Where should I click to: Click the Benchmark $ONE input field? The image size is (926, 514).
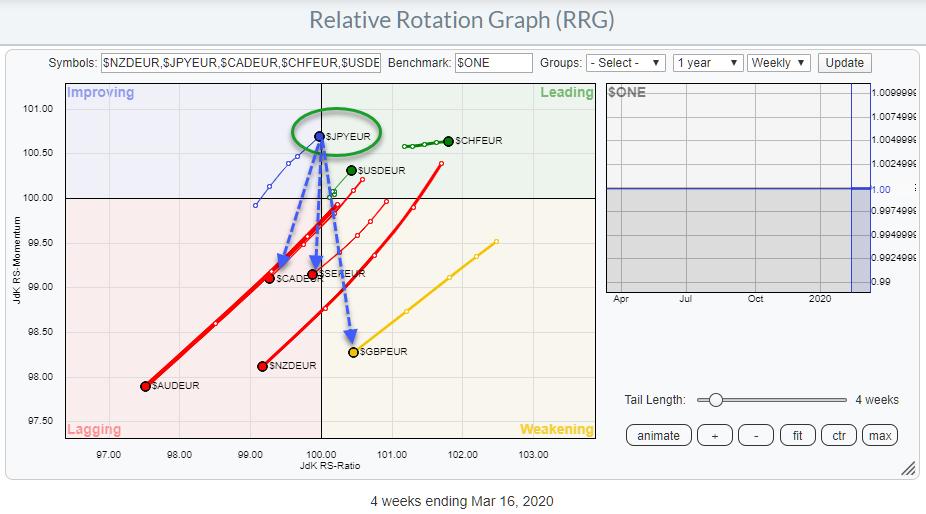[493, 63]
